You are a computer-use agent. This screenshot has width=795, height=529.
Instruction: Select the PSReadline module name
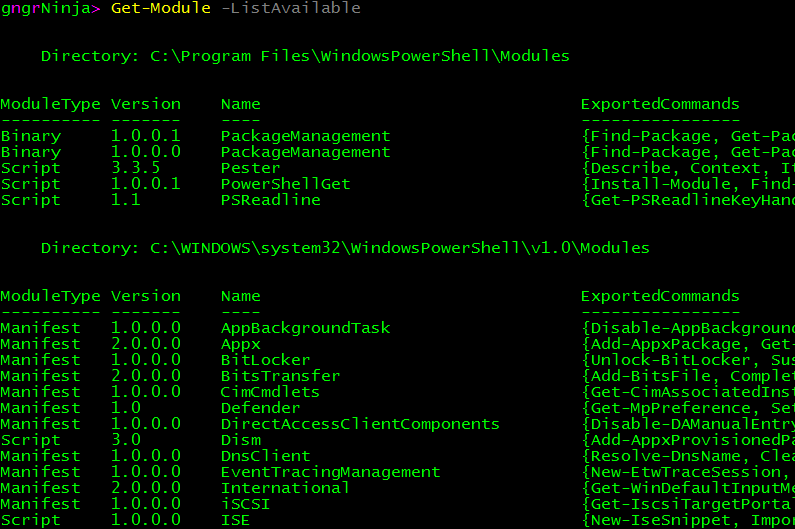[x=270, y=200]
